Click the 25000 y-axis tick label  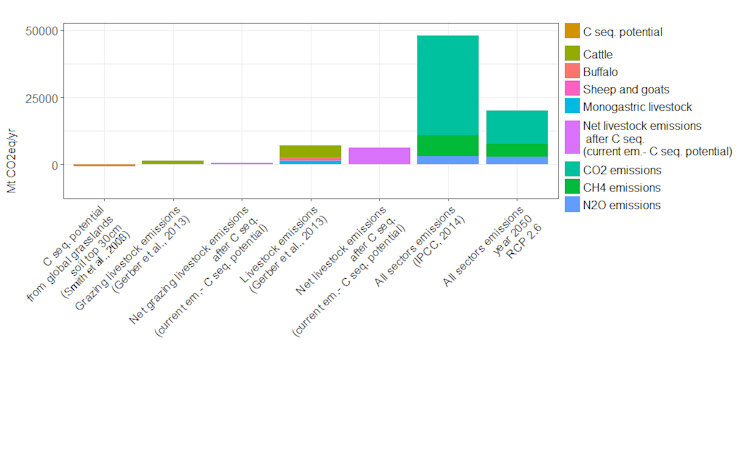(42, 99)
